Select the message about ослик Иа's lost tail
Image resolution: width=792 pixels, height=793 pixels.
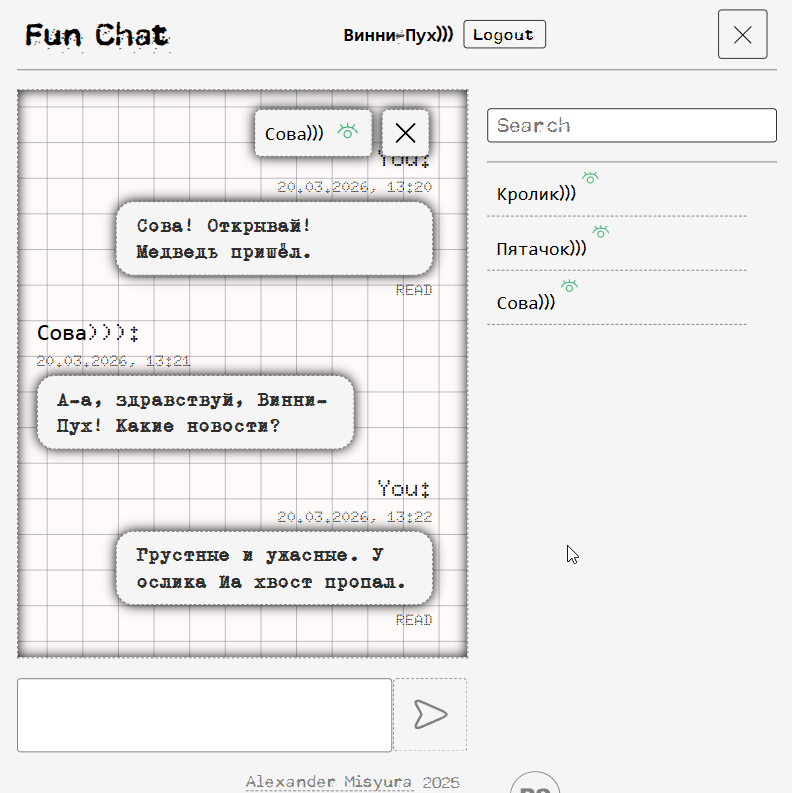273,568
